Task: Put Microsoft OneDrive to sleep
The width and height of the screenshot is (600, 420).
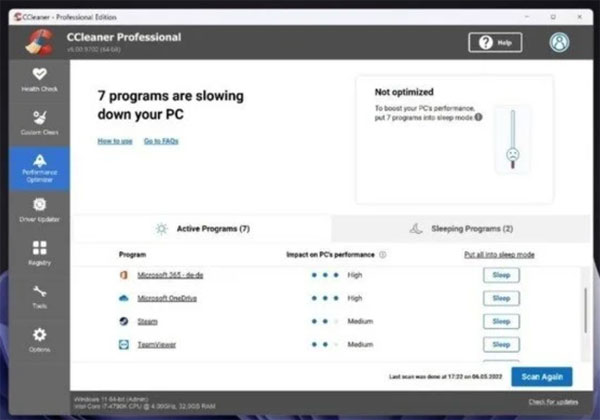Action: click(501, 298)
